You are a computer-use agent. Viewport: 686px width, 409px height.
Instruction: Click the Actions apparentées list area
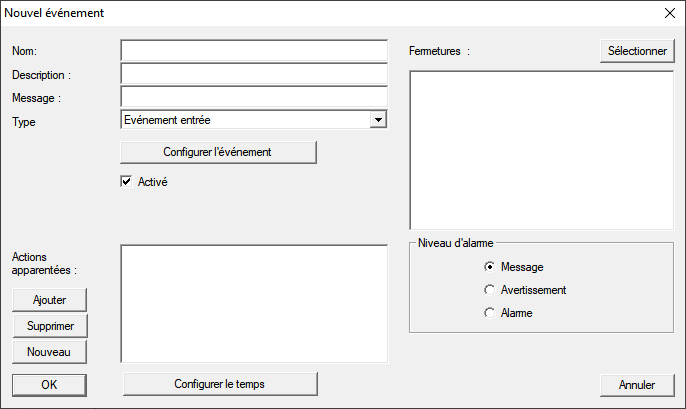pos(253,303)
